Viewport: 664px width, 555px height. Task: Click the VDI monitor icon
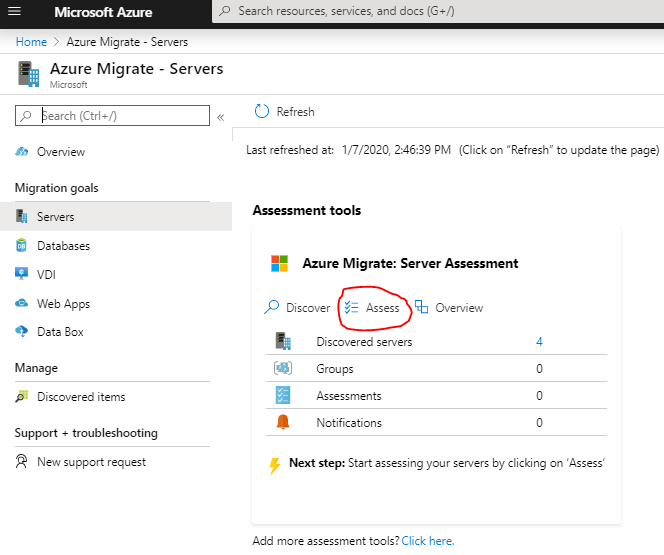[x=21, y=273]
